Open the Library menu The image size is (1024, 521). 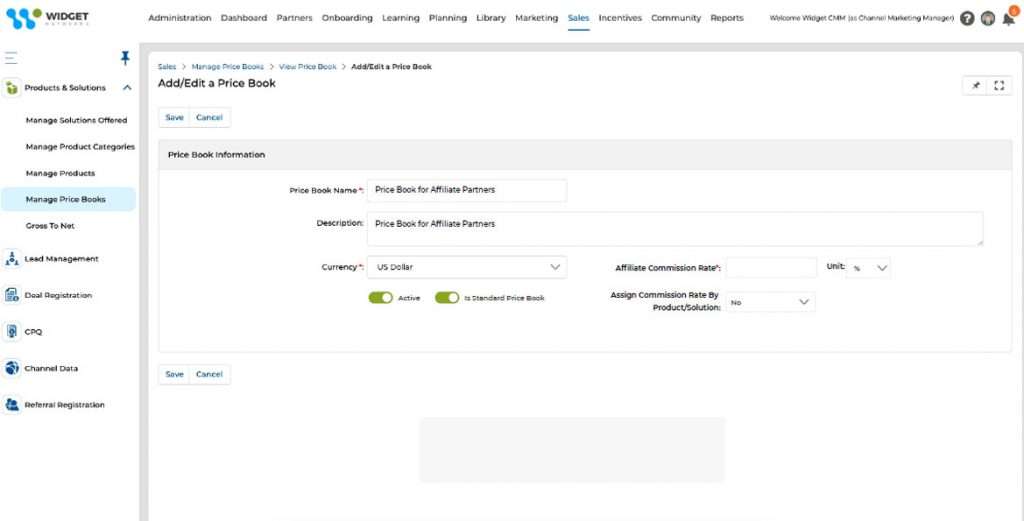tap(491, 18)
